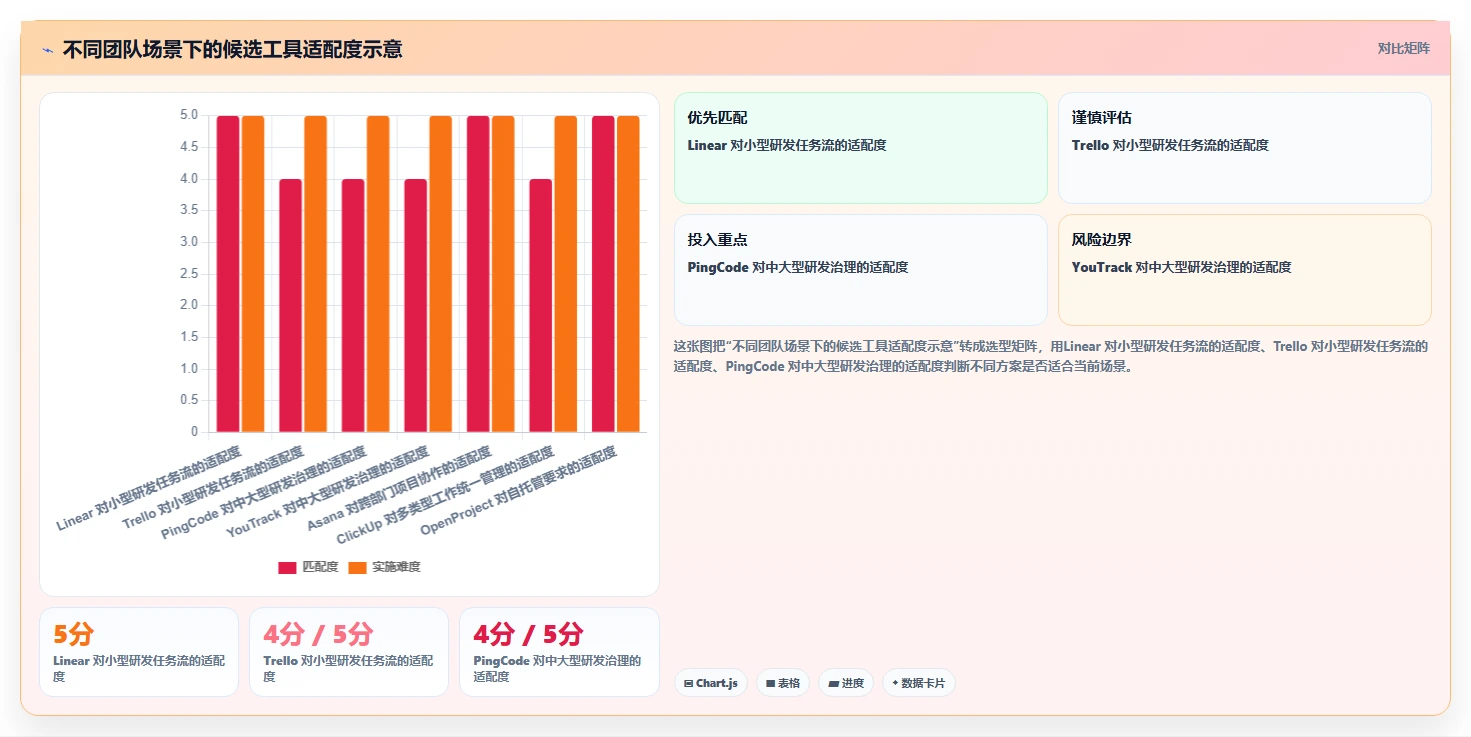Click the red Trello 匹配度 bar
1471x737 pixels.
(x=290, y=306)
